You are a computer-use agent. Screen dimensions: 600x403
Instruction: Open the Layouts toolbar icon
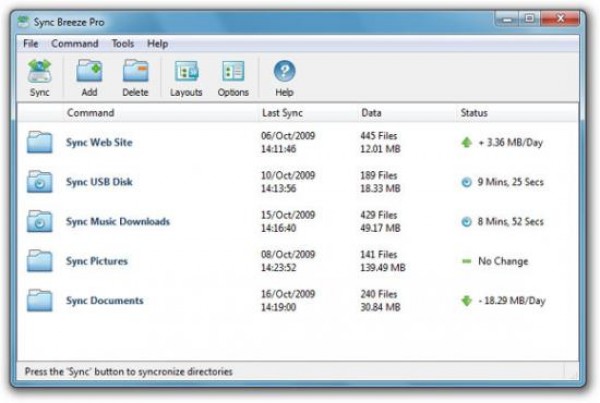click(x=186, y=72)
